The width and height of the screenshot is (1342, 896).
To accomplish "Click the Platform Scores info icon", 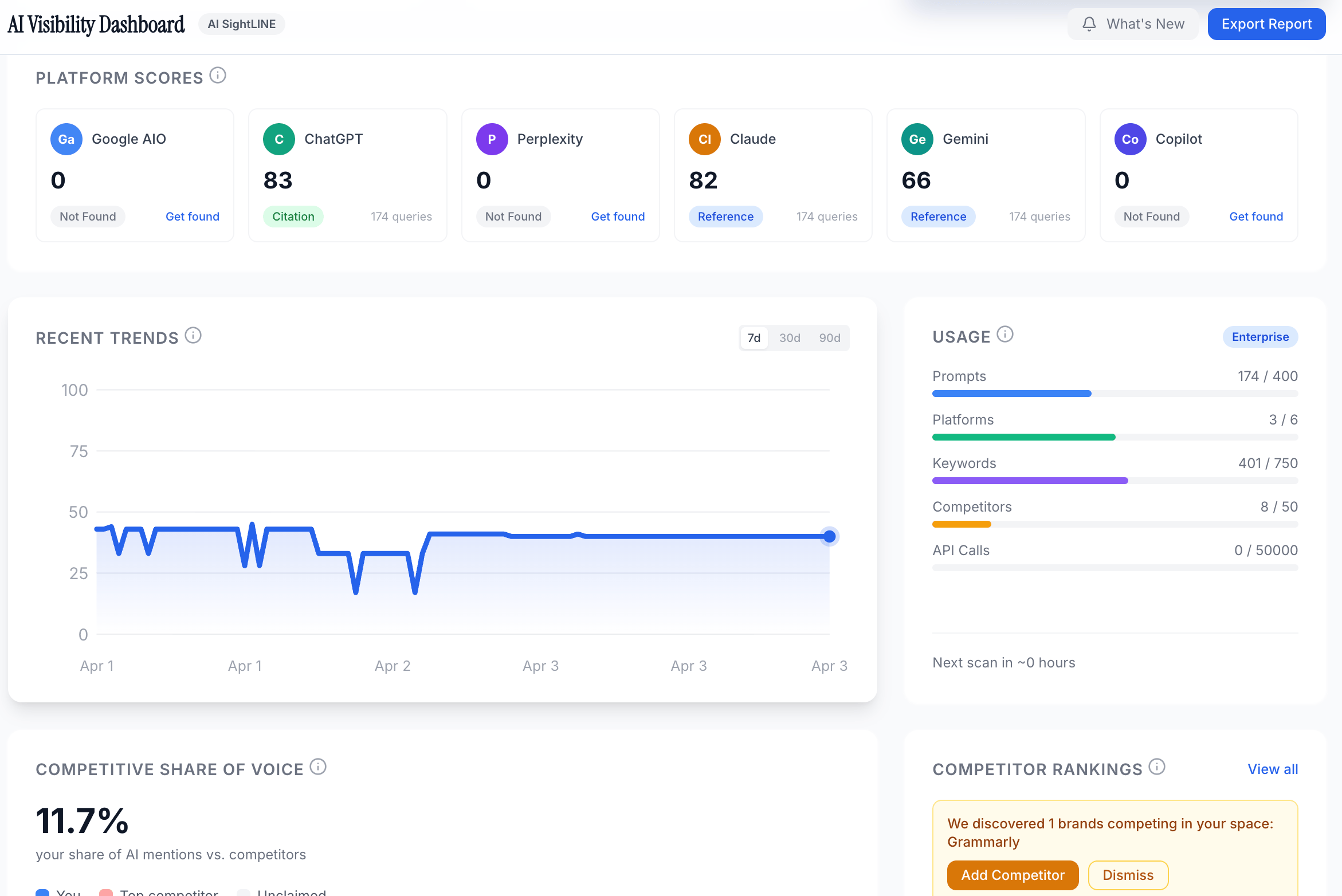I will pos(218,76).
